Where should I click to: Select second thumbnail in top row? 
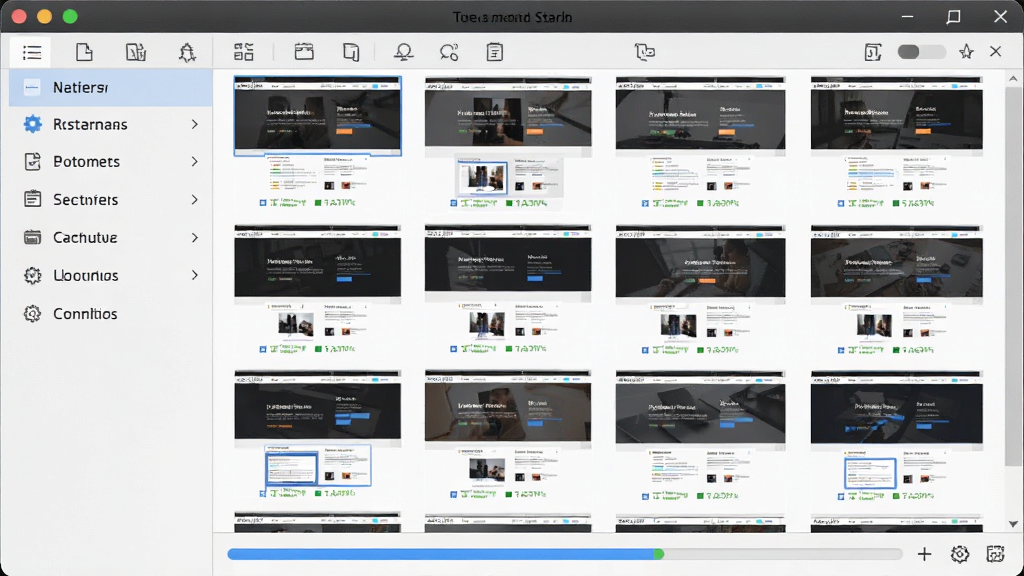pos(508,116)
